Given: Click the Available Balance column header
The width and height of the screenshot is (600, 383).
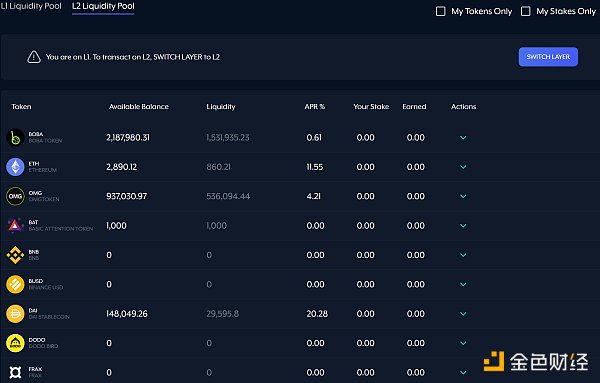Looking at the screenshot, I should click(139, 107).
